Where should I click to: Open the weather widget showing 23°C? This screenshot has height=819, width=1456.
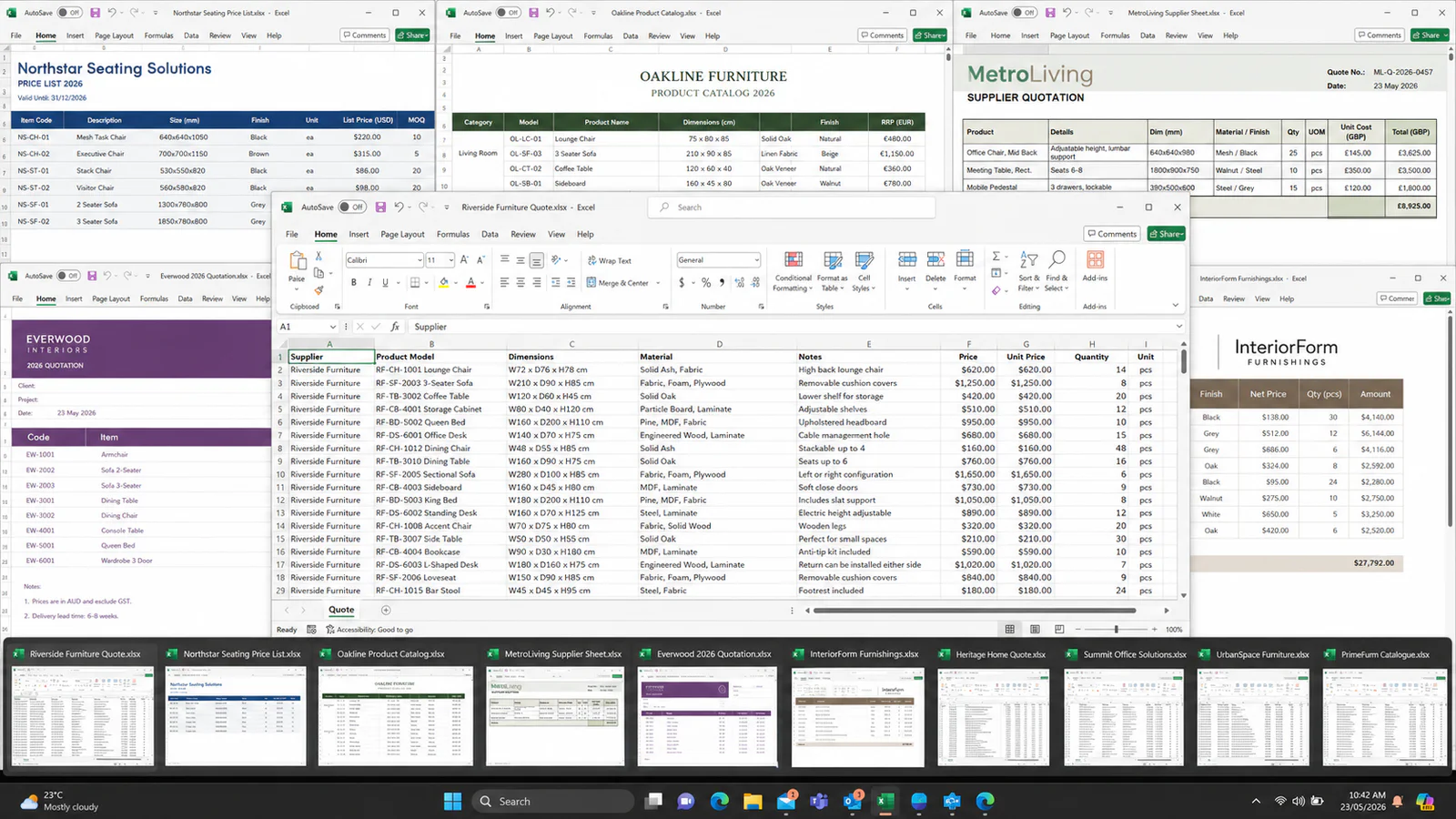point(59,801)
